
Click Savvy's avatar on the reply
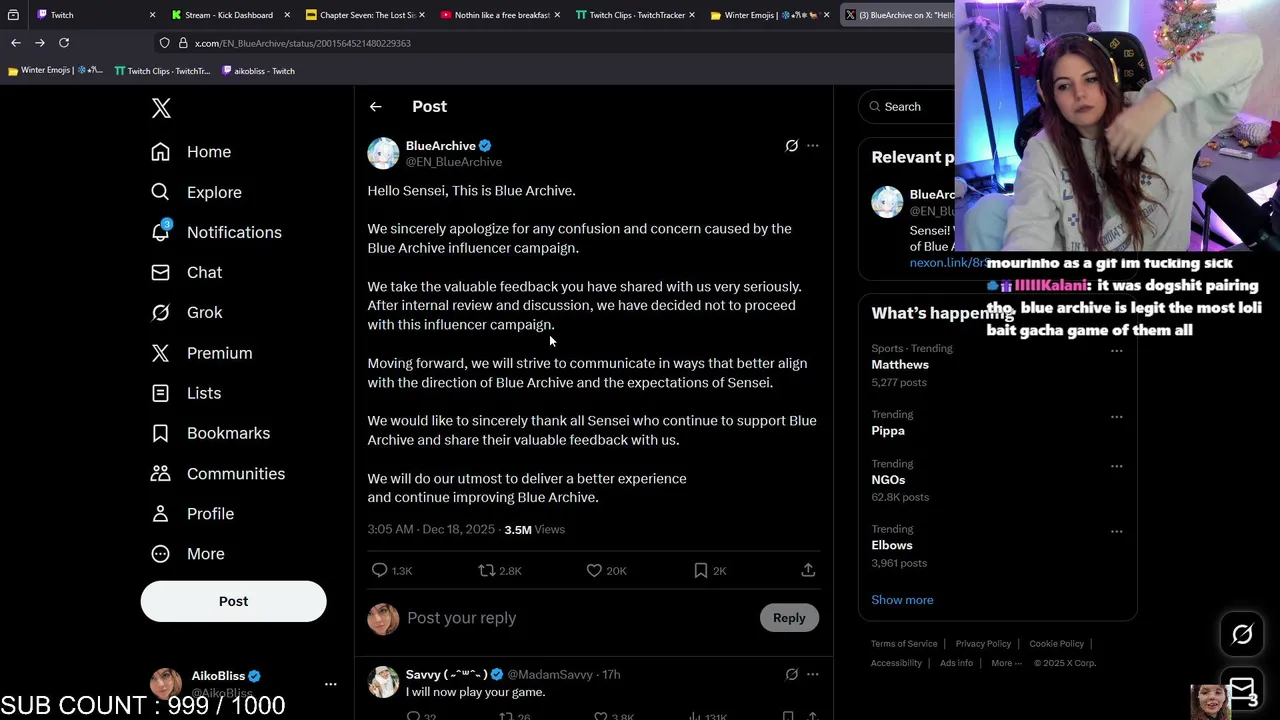pyautogui.click(x=383, y=681)
